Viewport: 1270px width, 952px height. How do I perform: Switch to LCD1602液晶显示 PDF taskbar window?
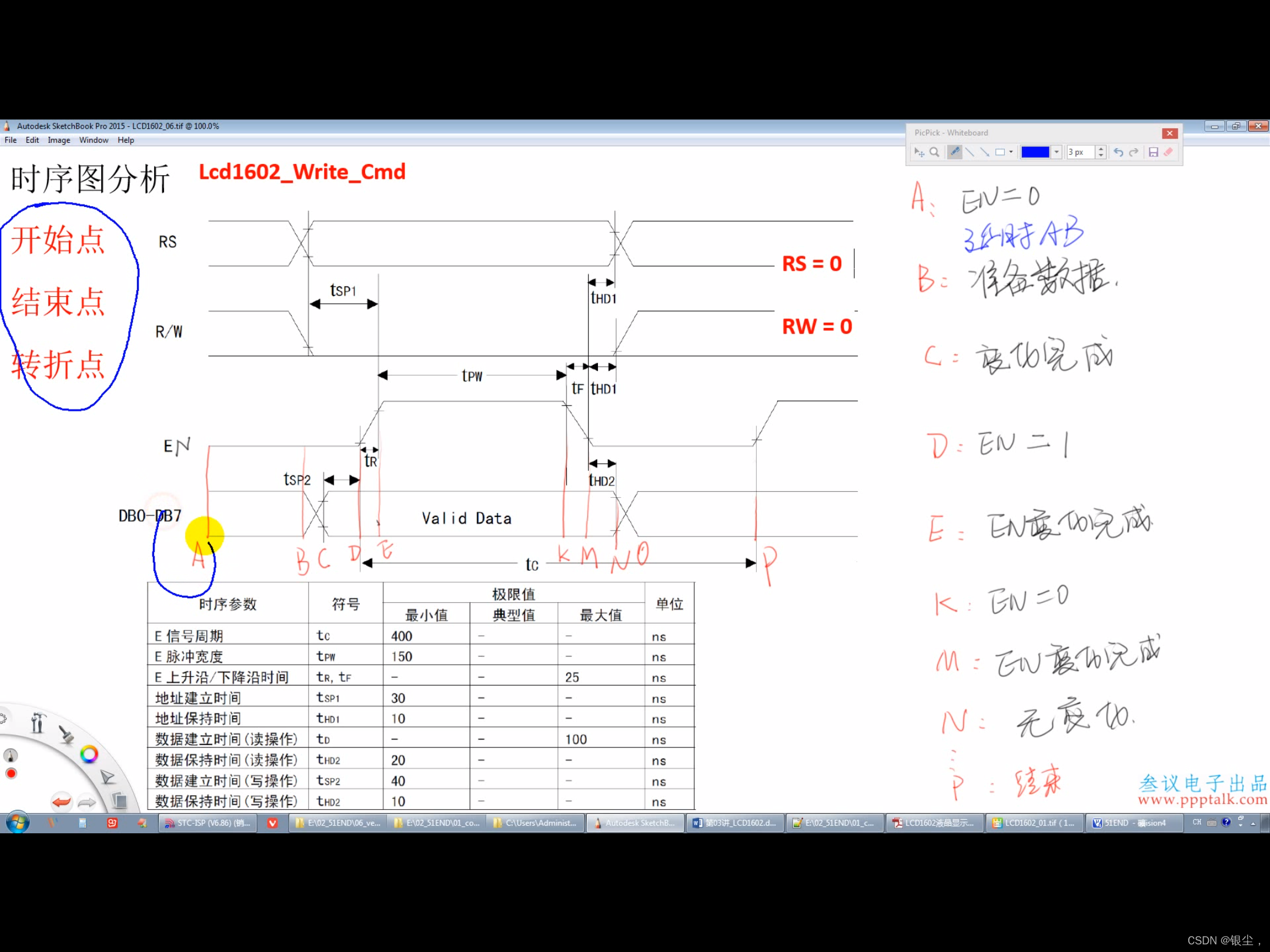pos(934,823)
